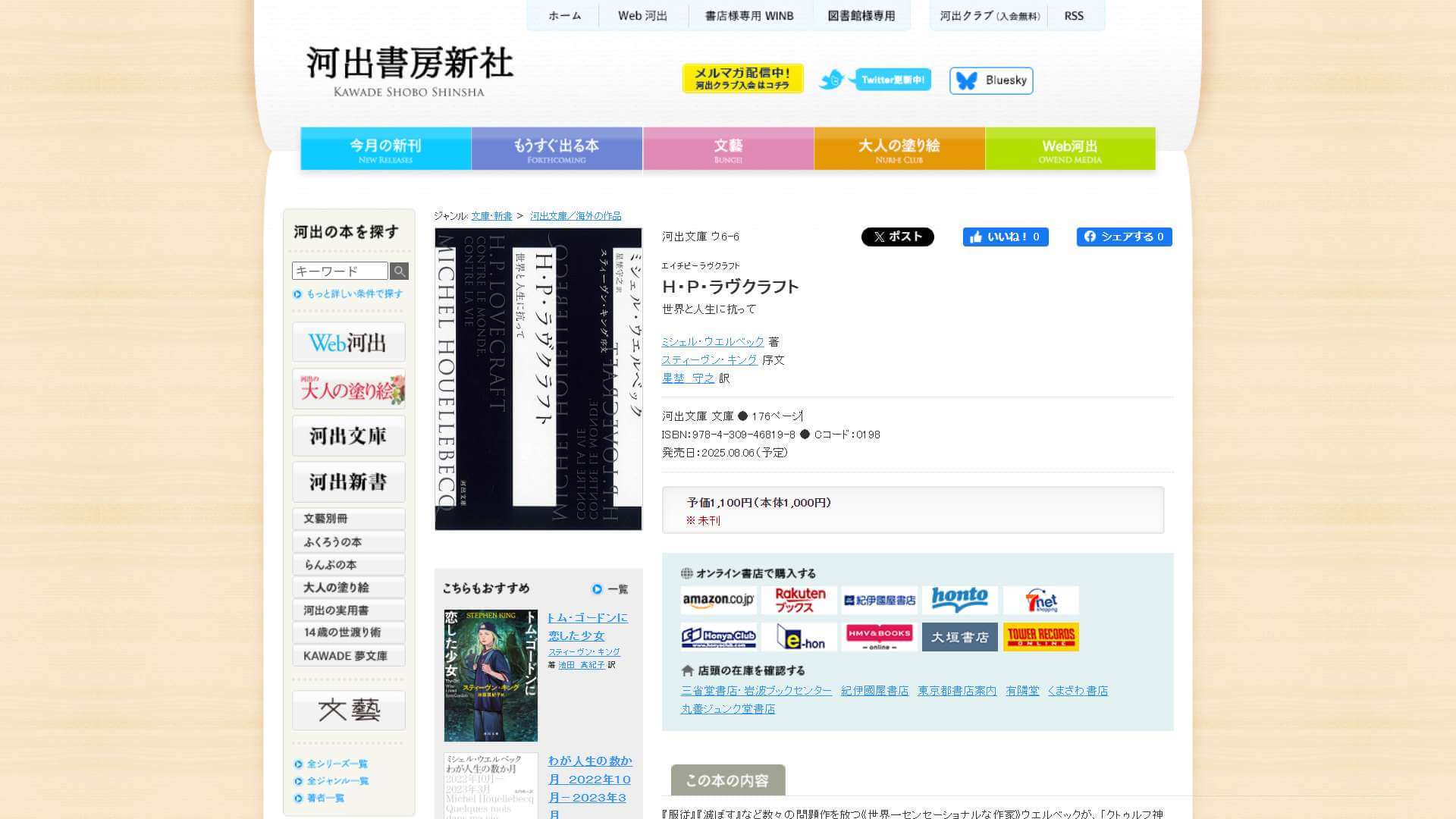This screenshot has width=1456, height=819.
Task: Click the Bluesky butterfly button
Action: [x=991, y=80]
